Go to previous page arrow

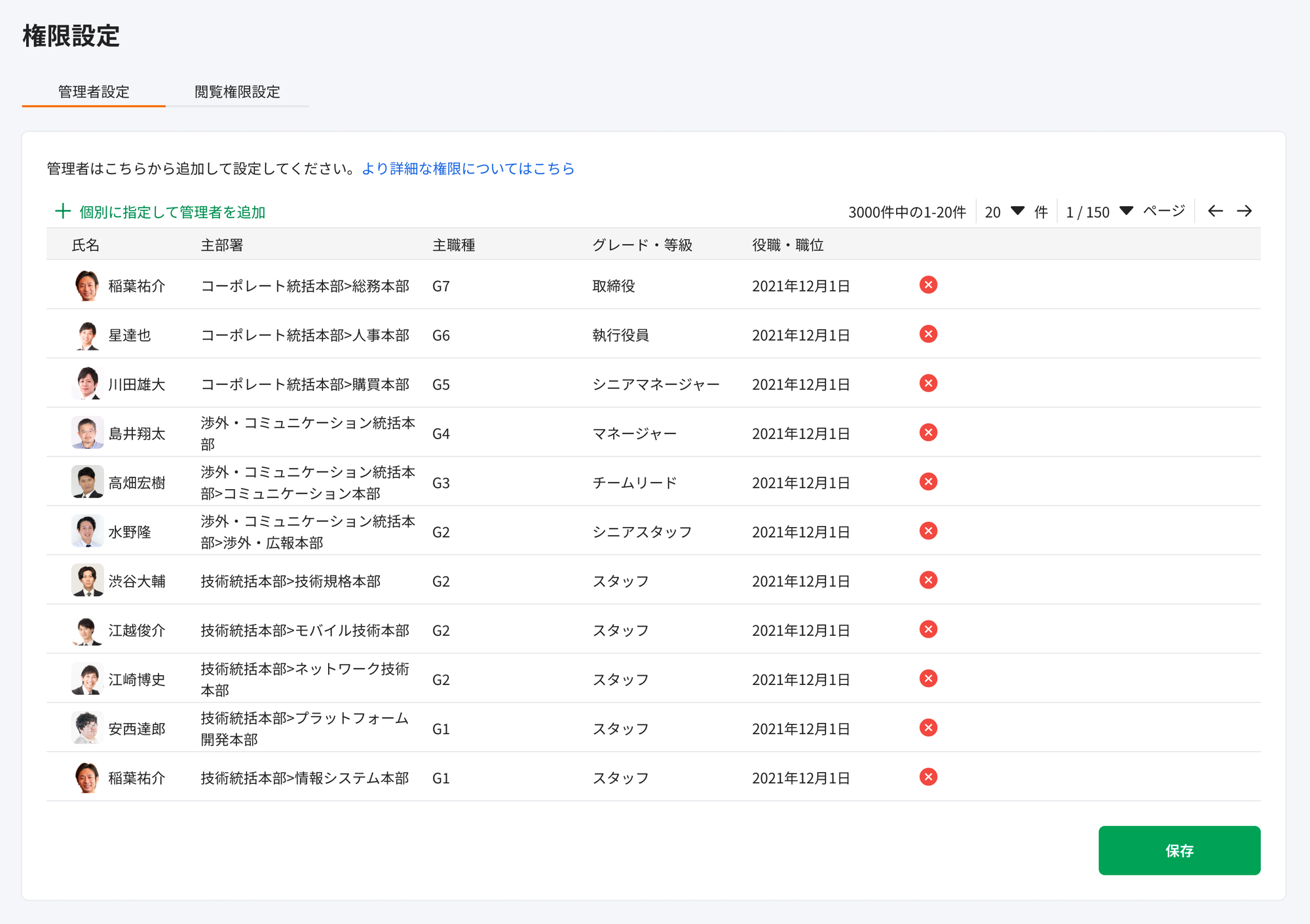1215,211
